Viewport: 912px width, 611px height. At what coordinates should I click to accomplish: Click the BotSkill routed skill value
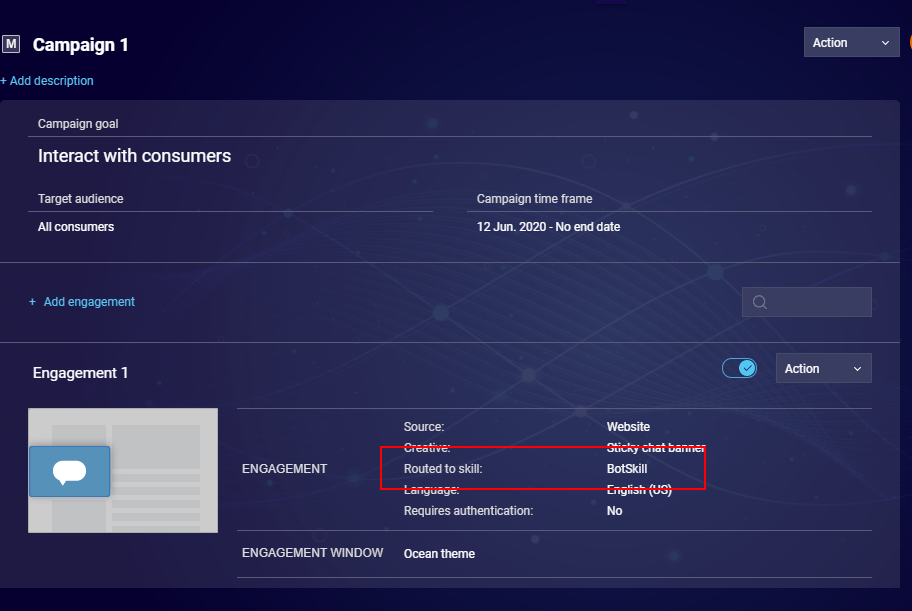point(627,468)
